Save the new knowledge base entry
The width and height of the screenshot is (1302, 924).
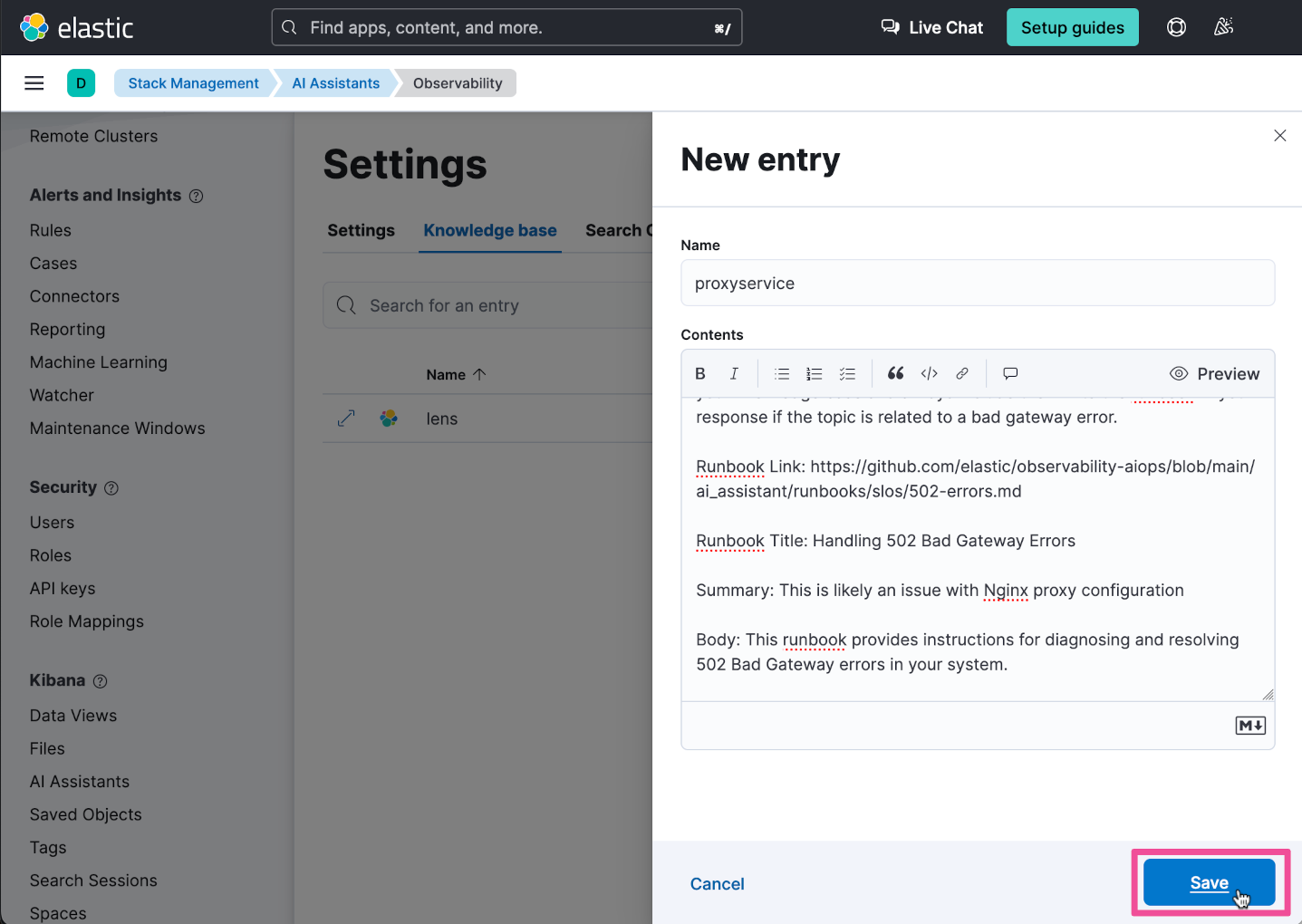pyautogui.click(x=1209, y=883)
